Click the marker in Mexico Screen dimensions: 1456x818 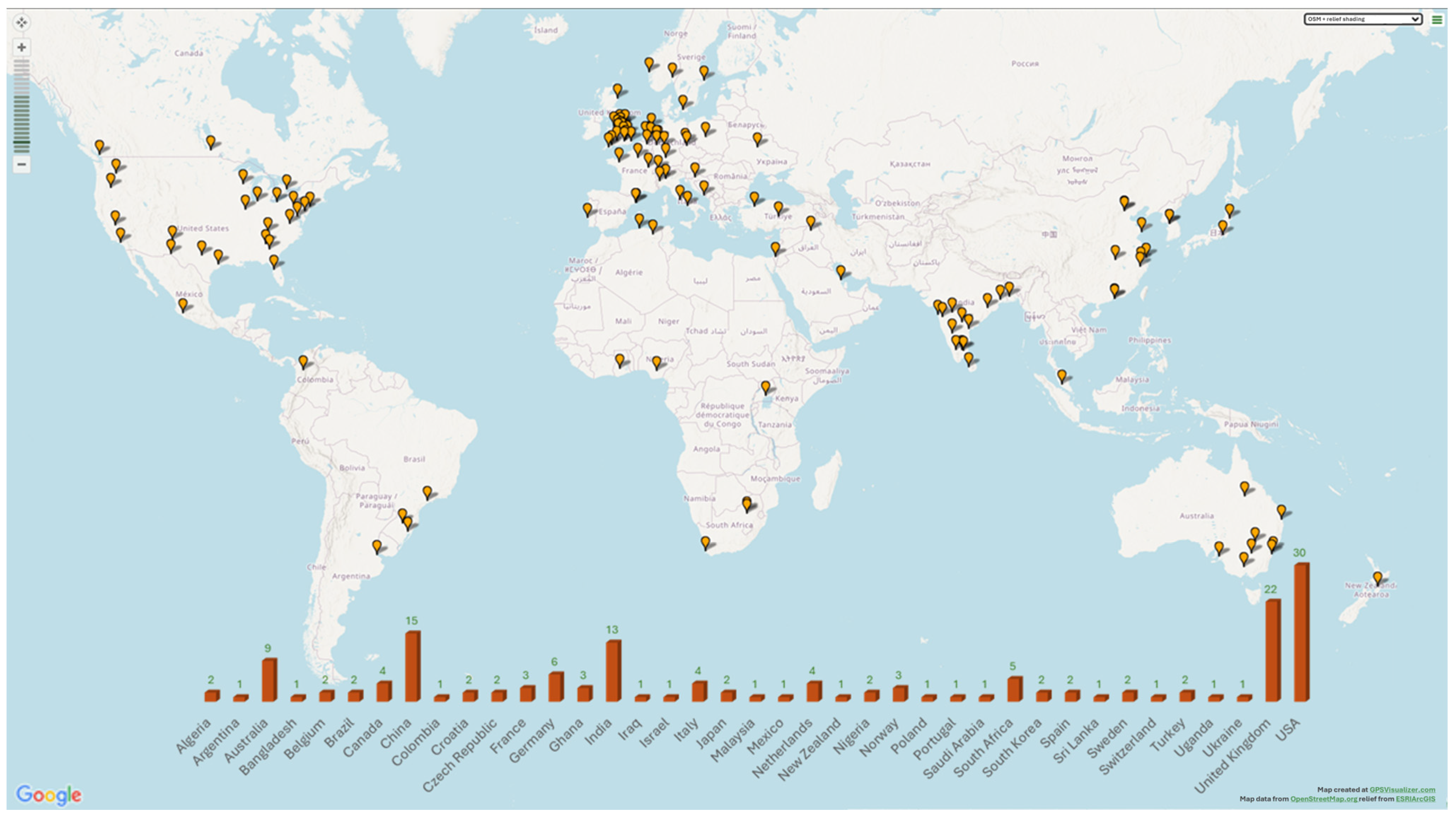[182, 304]
